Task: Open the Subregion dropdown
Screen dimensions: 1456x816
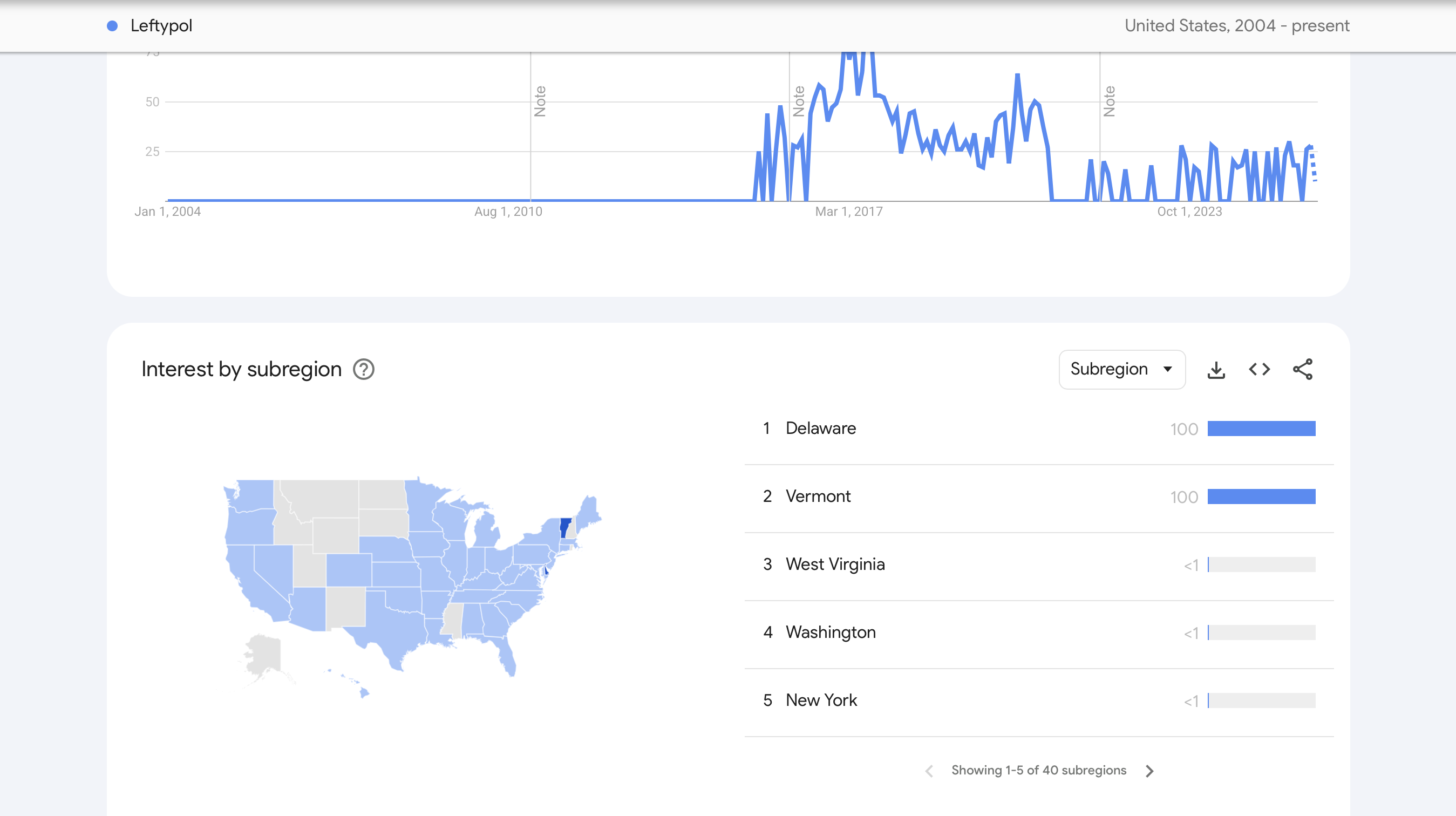Action: point(1121,370)
